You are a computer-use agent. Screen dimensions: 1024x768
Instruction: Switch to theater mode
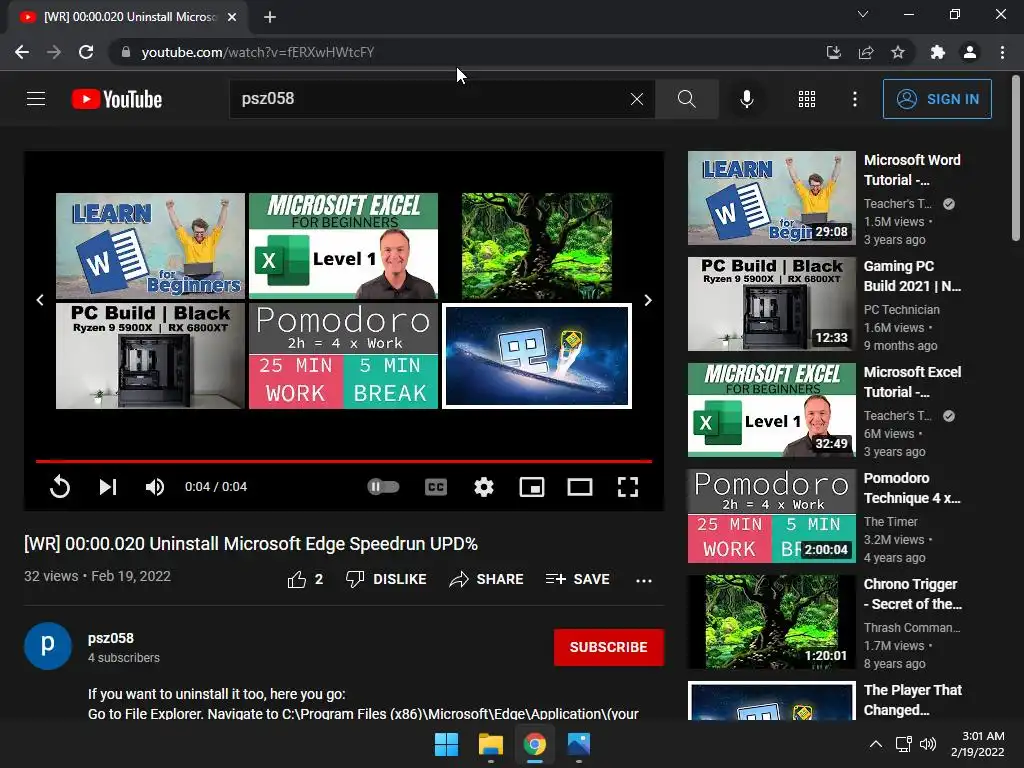580,487
